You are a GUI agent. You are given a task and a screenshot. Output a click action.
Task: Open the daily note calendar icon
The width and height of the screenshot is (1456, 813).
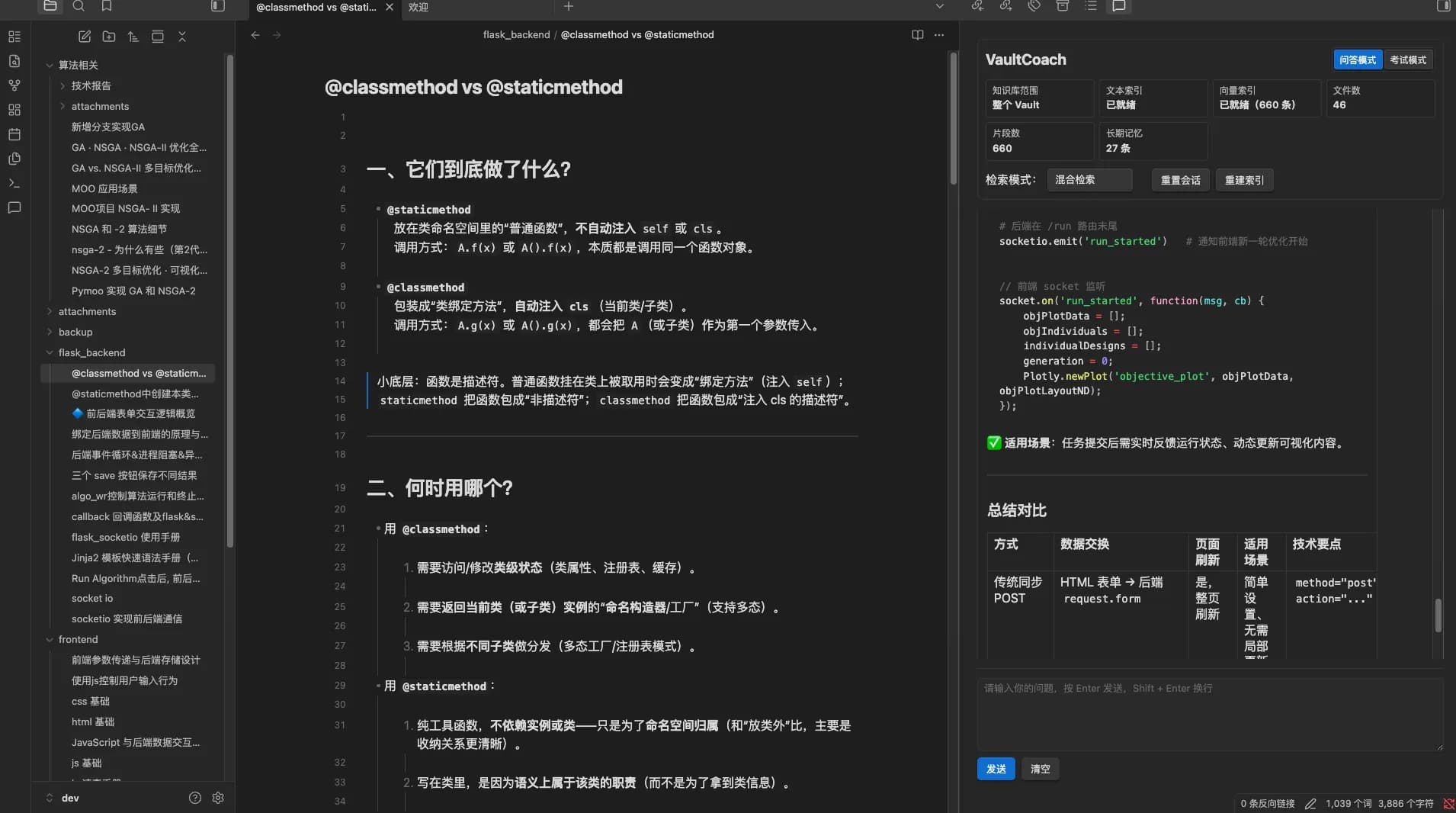pyautogui.click(x=14, y=134)
